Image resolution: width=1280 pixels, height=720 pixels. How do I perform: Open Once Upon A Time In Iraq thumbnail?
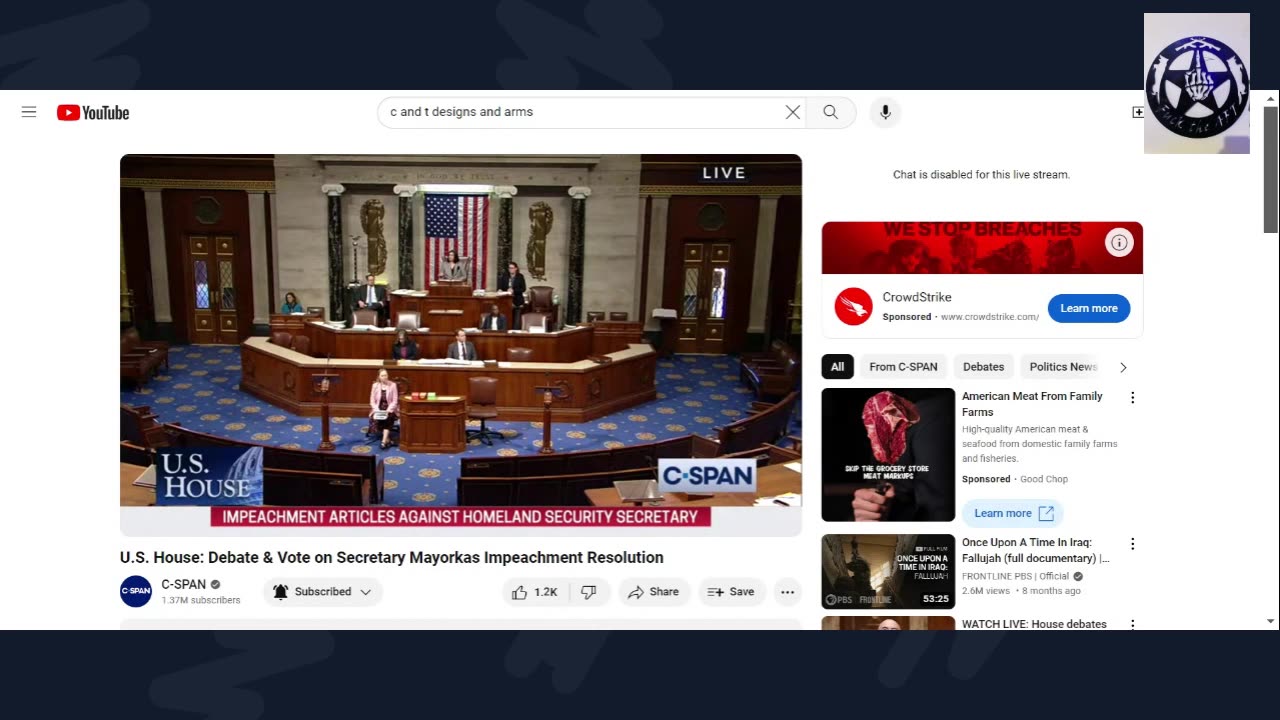pos(888,572)
